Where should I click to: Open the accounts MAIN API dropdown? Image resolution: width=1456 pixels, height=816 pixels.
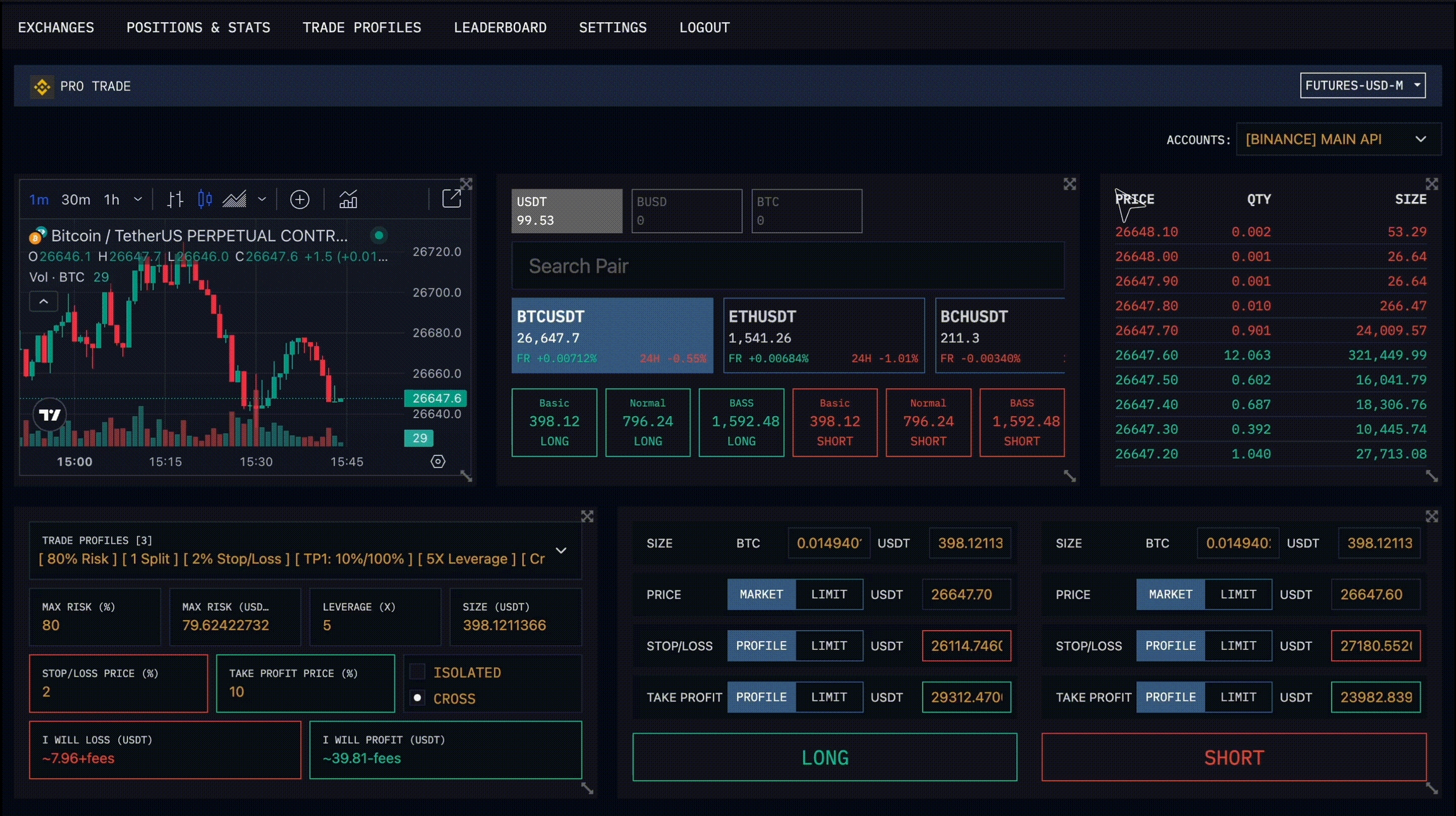pyautogui.click(x=1337, y=139)
